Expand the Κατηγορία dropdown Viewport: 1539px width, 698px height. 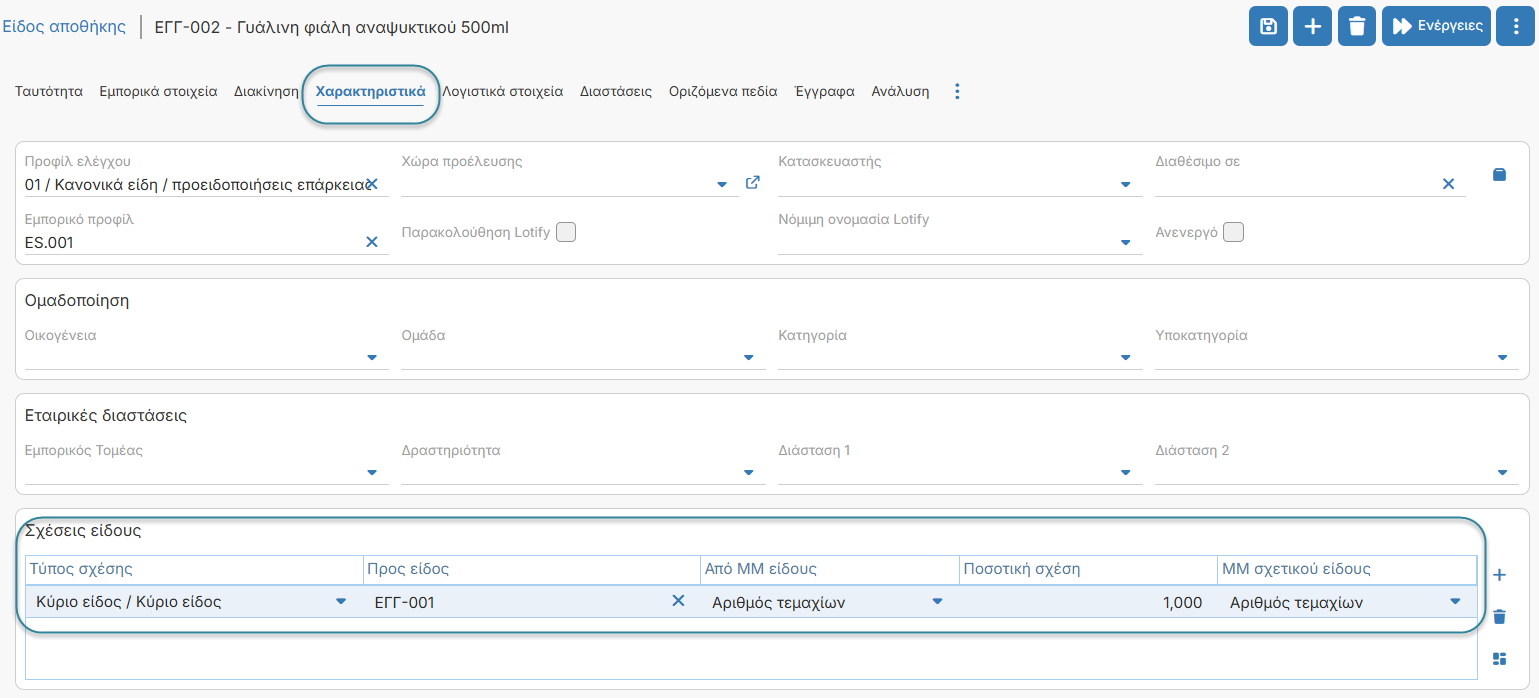(1125, 358)
